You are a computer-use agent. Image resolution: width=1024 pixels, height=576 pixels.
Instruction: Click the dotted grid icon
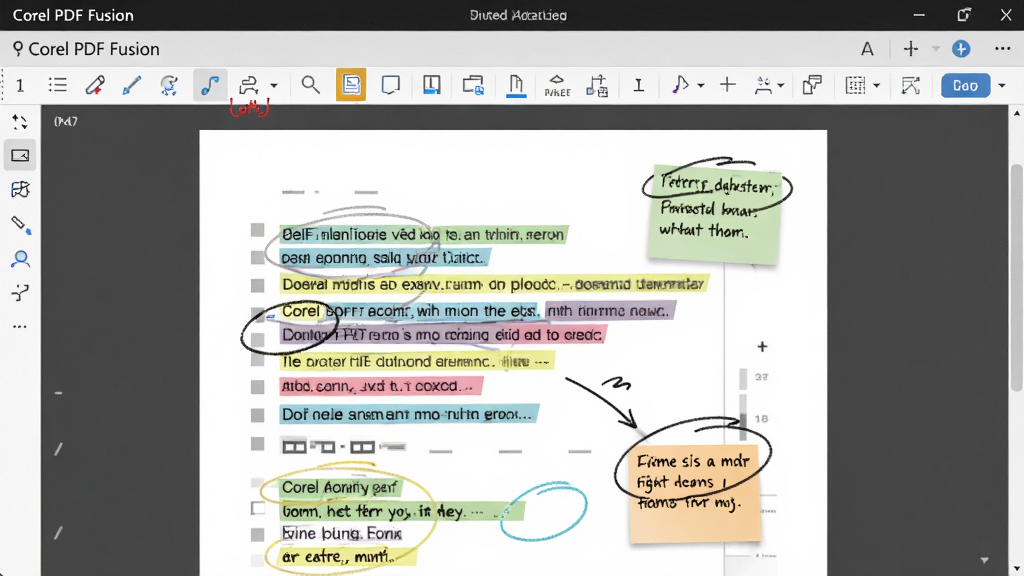[855, 85]
